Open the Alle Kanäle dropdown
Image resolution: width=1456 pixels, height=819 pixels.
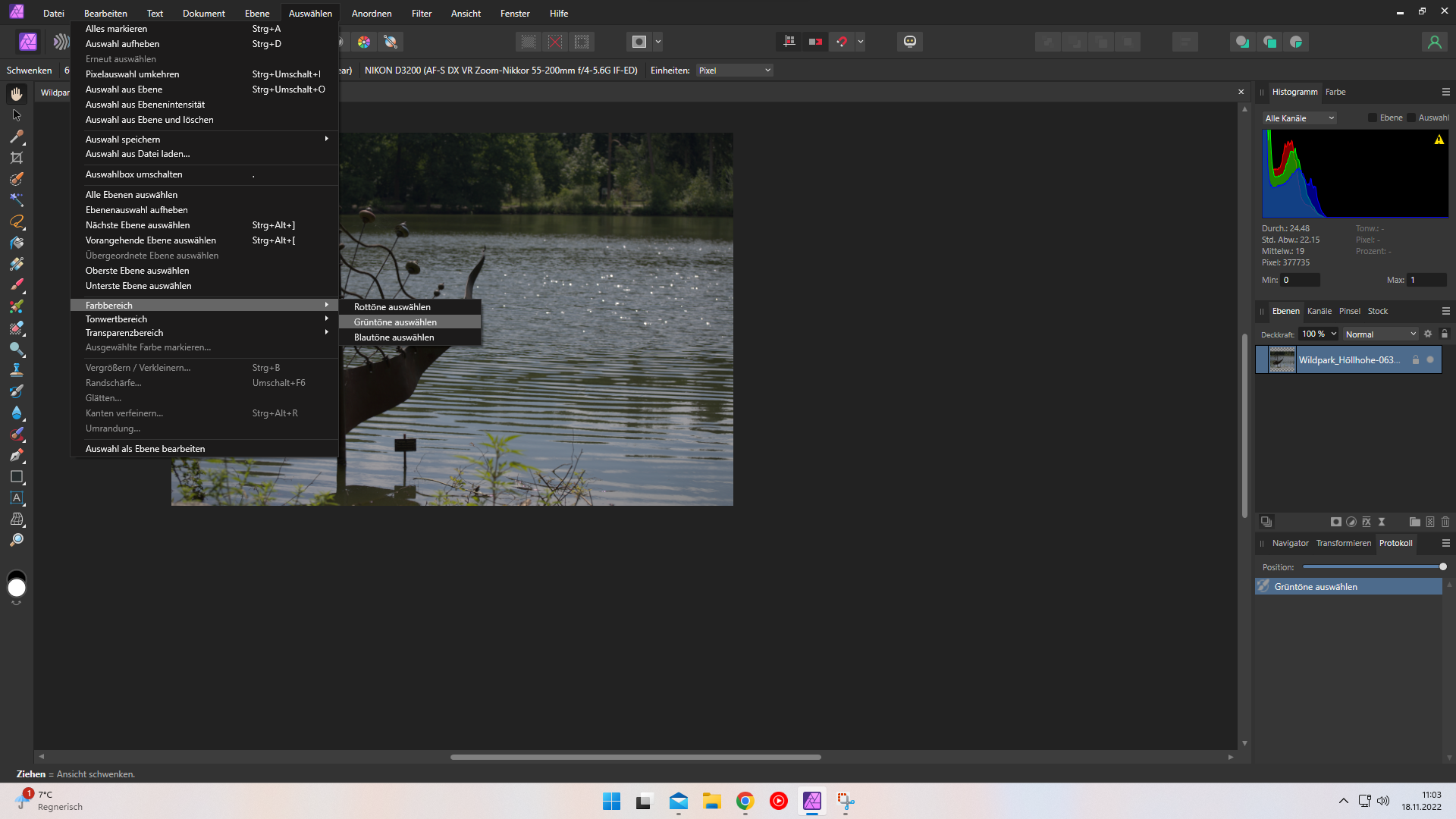pos(1299,118)
